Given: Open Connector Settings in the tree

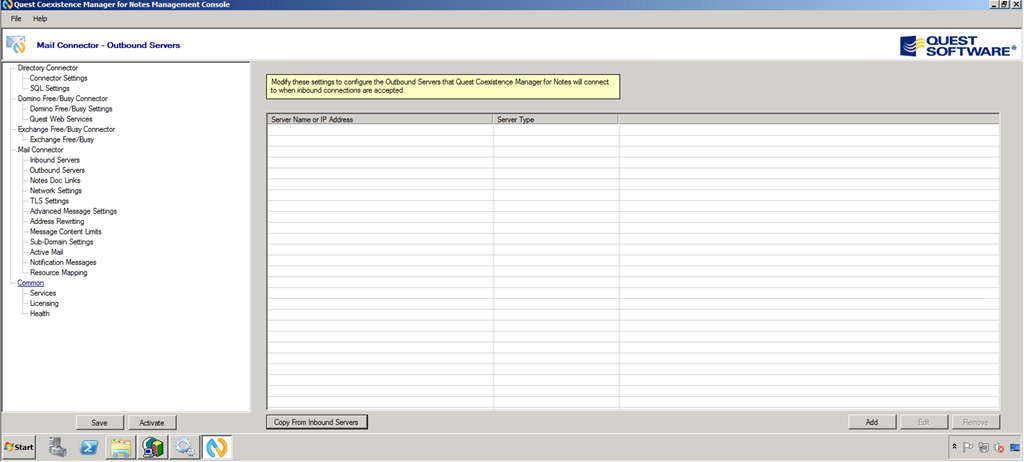Looking at the screenshot, I should (x=58, y=78).
